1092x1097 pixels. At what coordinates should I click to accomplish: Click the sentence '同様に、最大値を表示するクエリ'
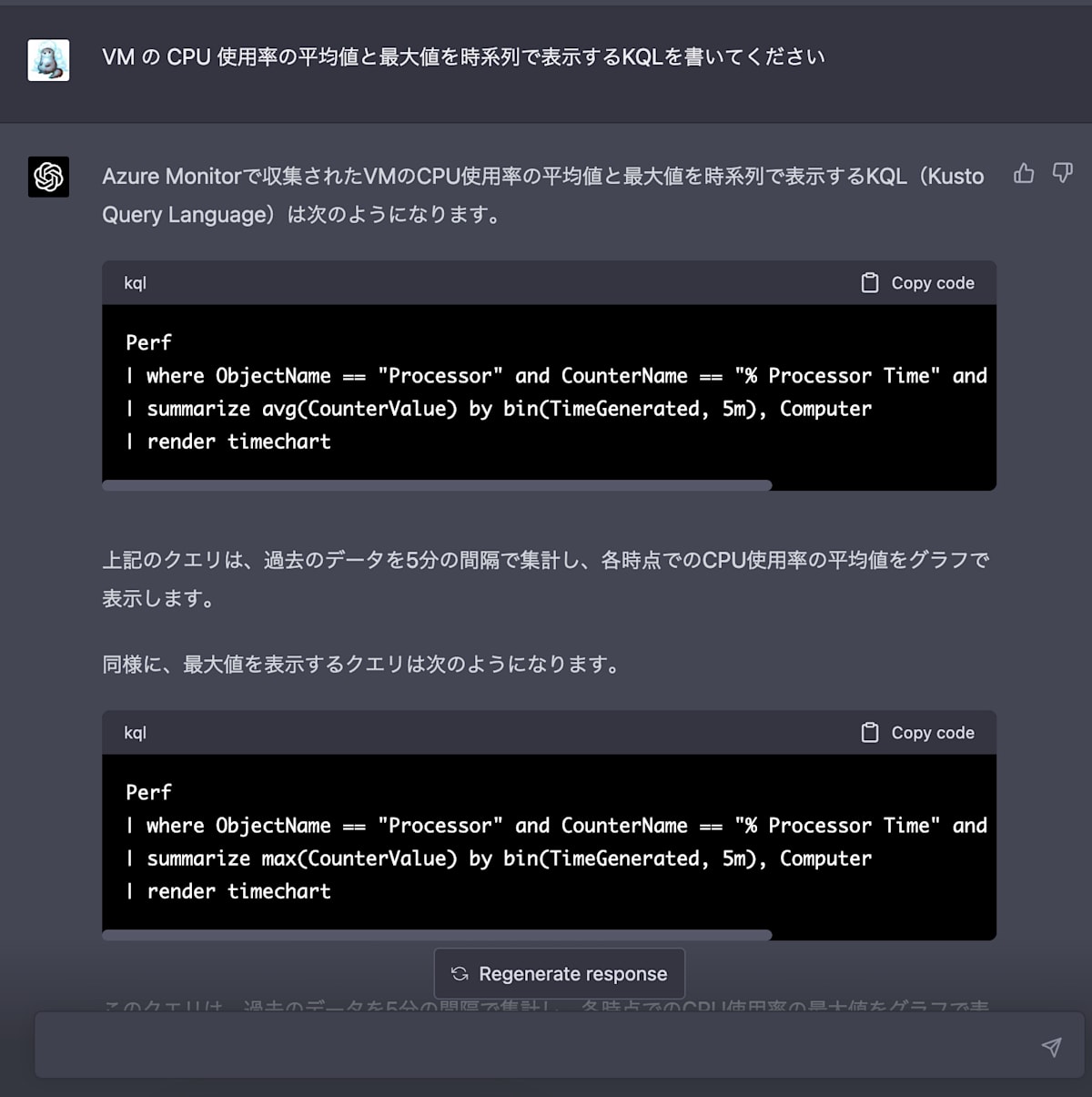pyautogui.click(x=361, y=665)
